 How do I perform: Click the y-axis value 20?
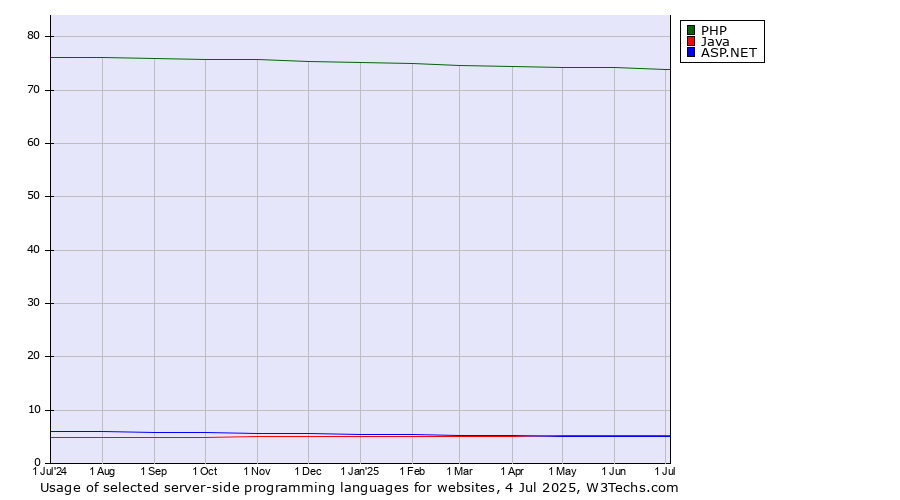click(33, 356)
